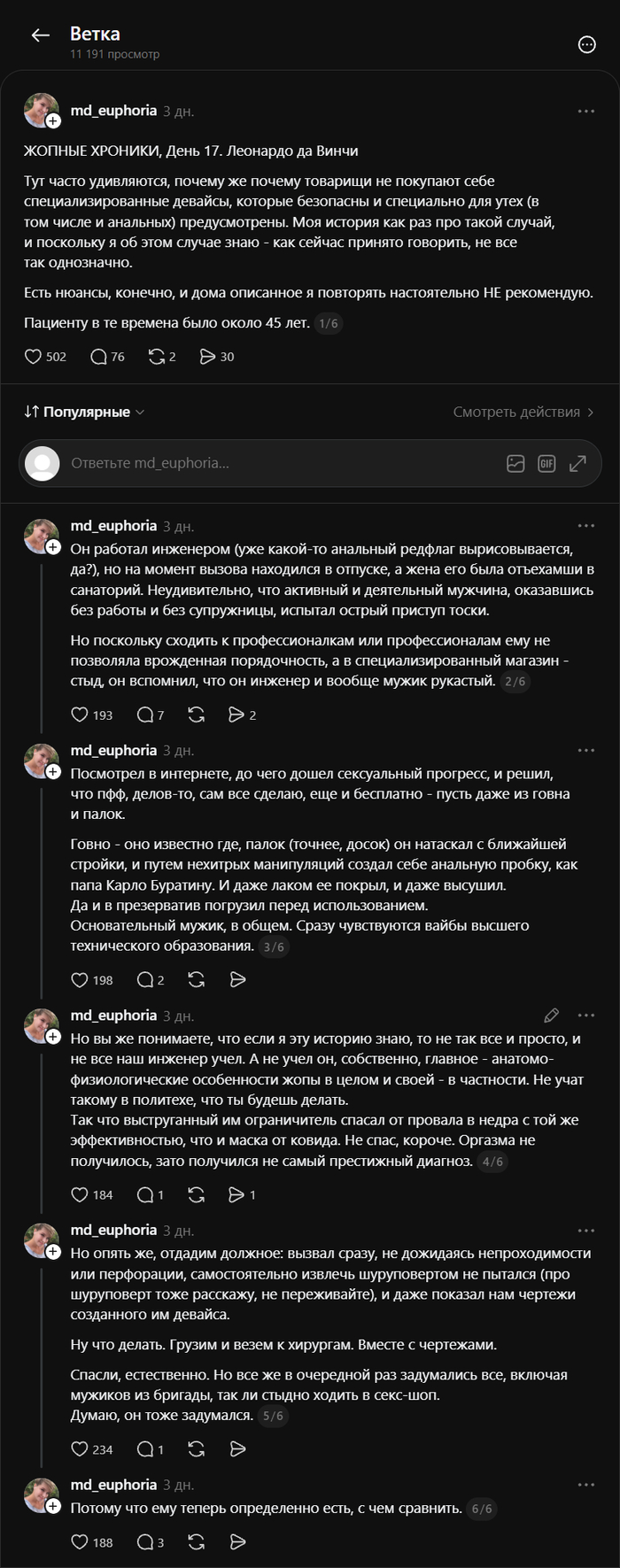Open replies on 6/6 post with 3 comments
The height and width of the screenshot is (1568, 620).
(151, 1542)
